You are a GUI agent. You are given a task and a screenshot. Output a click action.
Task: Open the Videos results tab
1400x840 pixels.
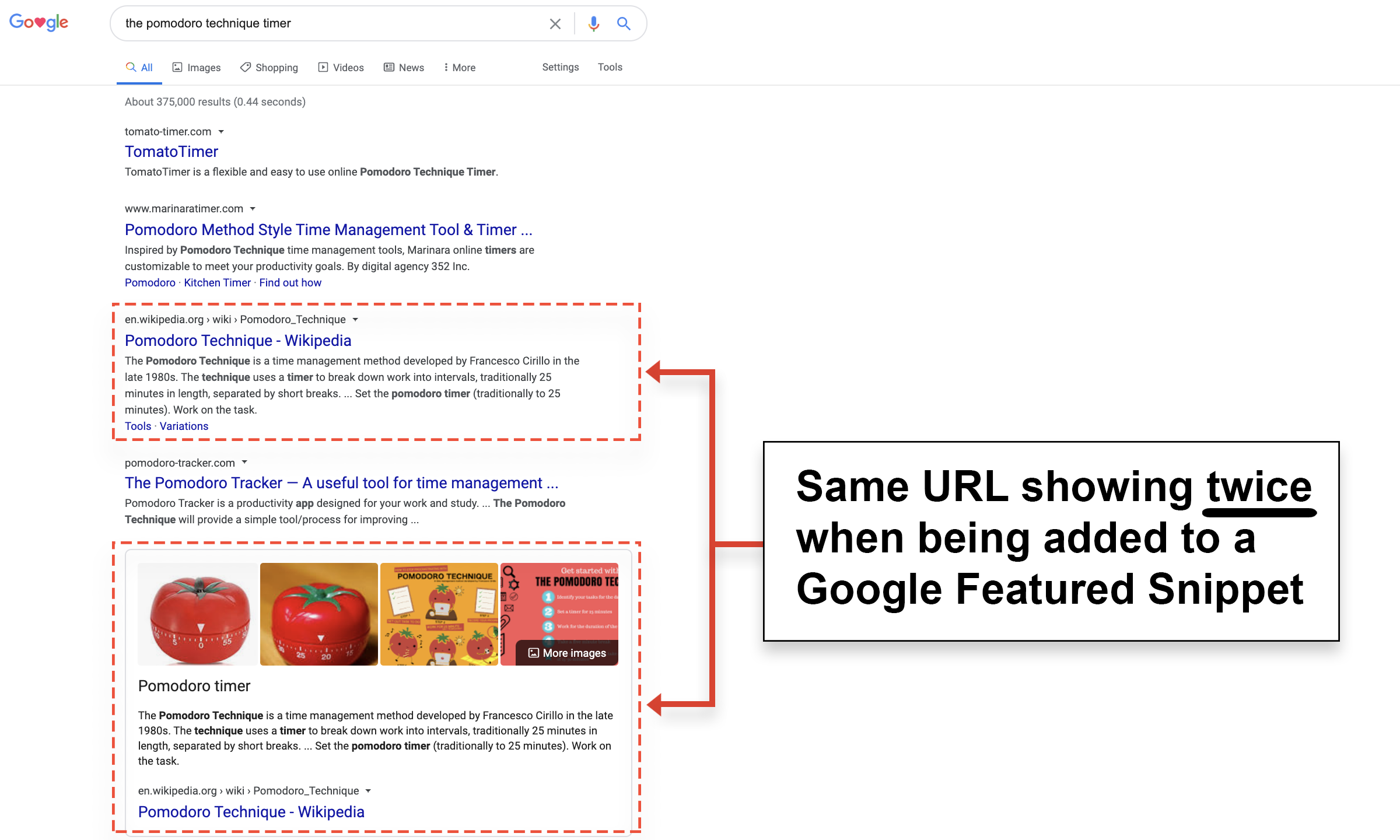341,68
